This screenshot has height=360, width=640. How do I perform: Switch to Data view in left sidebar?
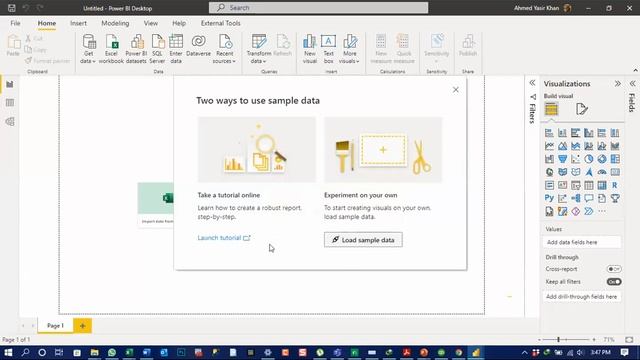click(10, 103)
